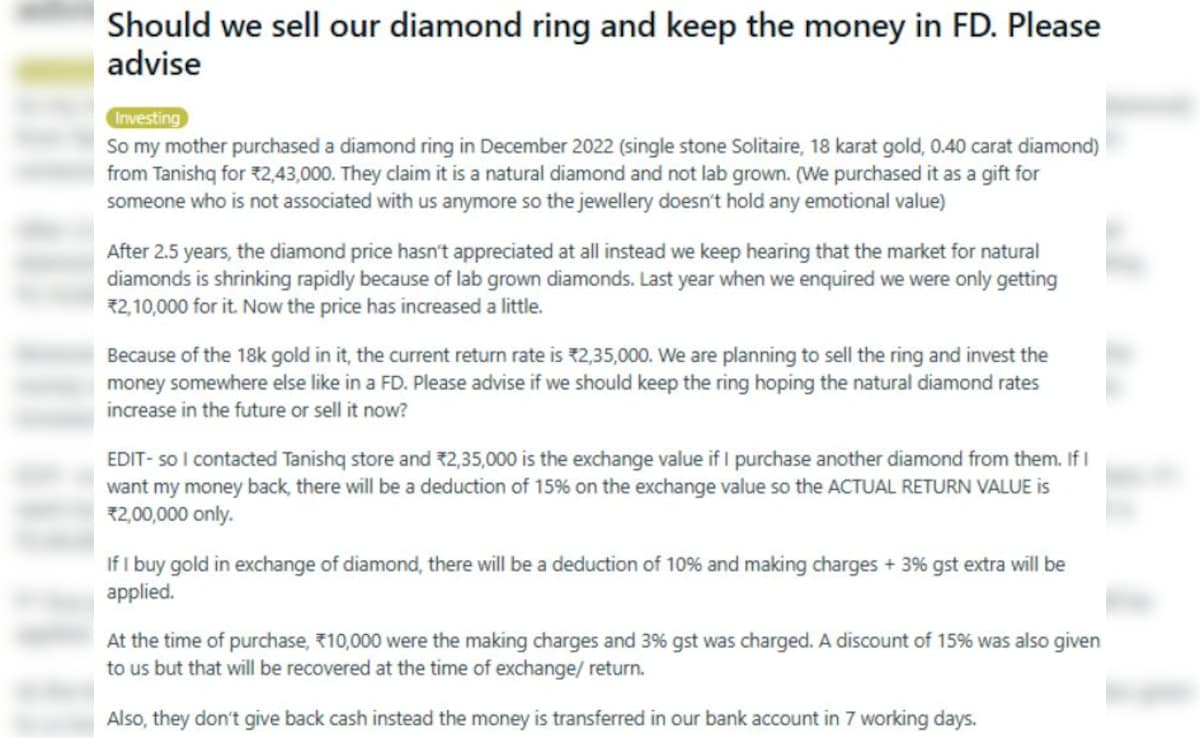Click the final line about bank transfer
Image resolution: width=1200 pixels, height=738 pixels.
pos(541,718)
